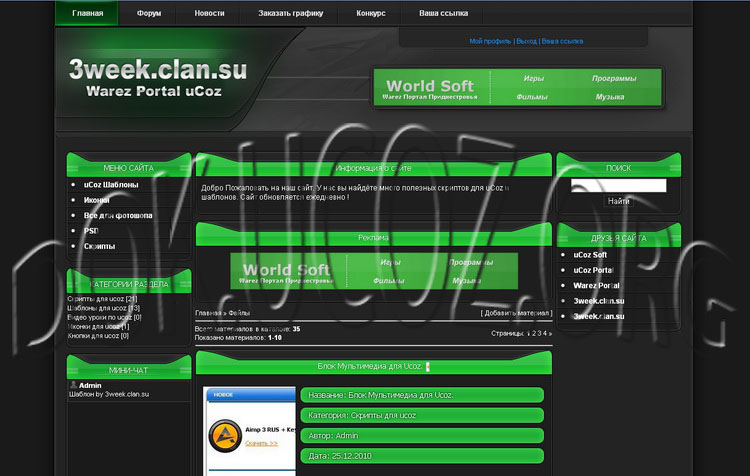The width and height of the screenshot is (750, 476).
Task: Click the Добавить материал link
Action: click(516, 313)
